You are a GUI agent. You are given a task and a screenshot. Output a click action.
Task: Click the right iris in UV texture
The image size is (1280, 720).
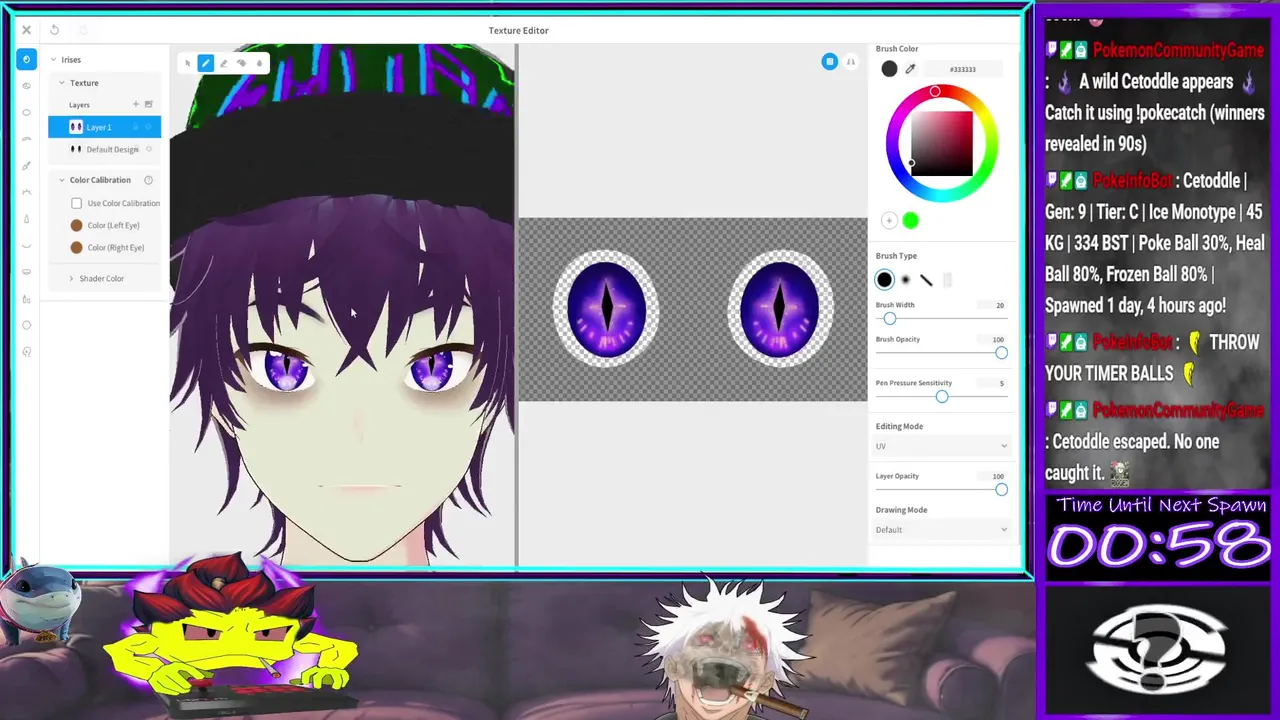(x=780, y=308)
